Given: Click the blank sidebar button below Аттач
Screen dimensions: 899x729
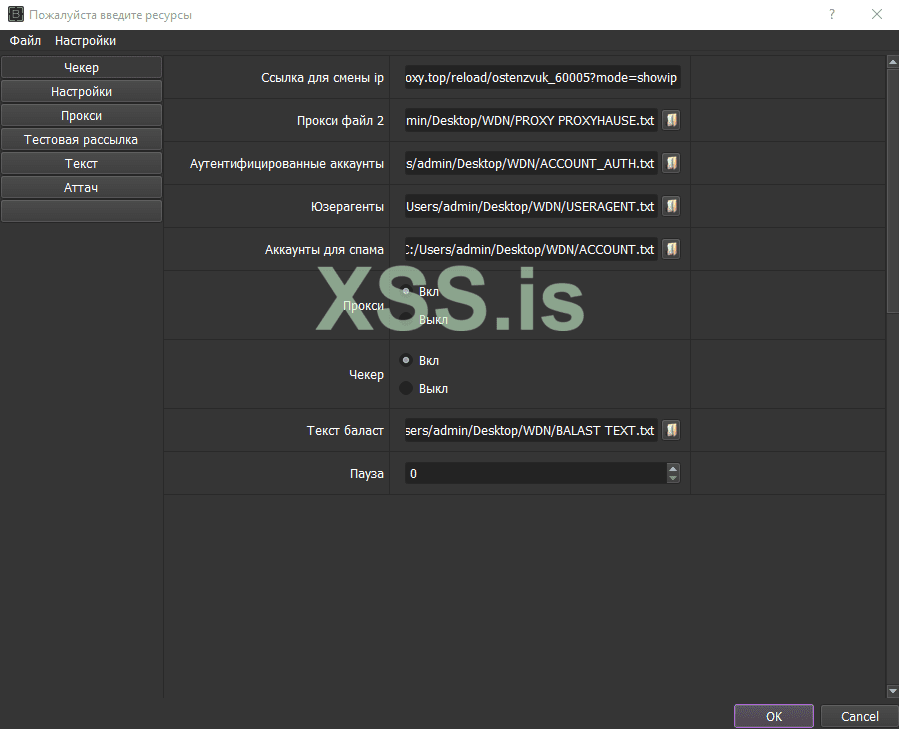Looking at the screenshot, I should point(81,211).
